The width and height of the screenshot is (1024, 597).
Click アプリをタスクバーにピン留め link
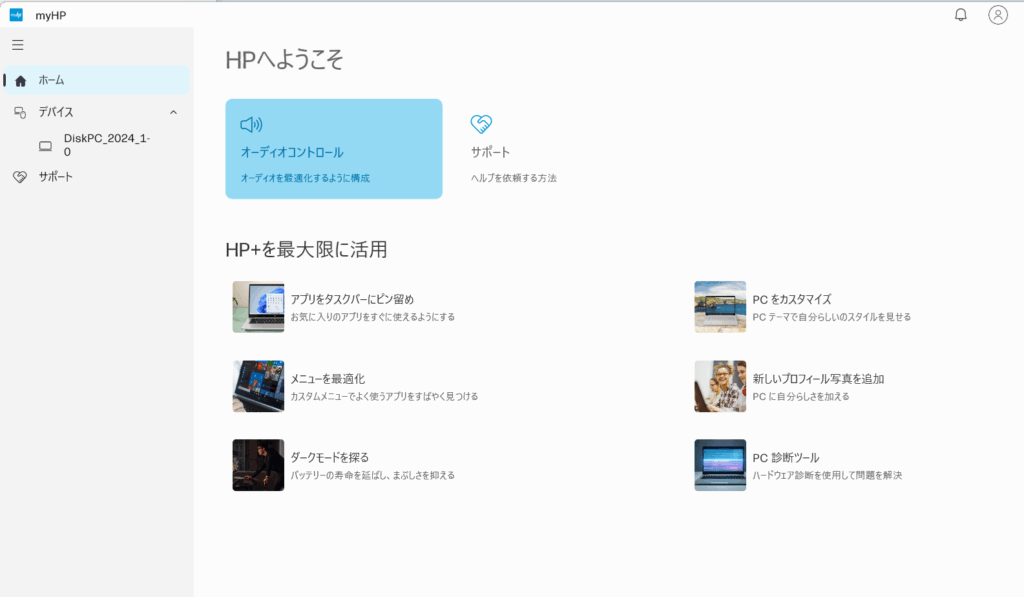(352, 299)
